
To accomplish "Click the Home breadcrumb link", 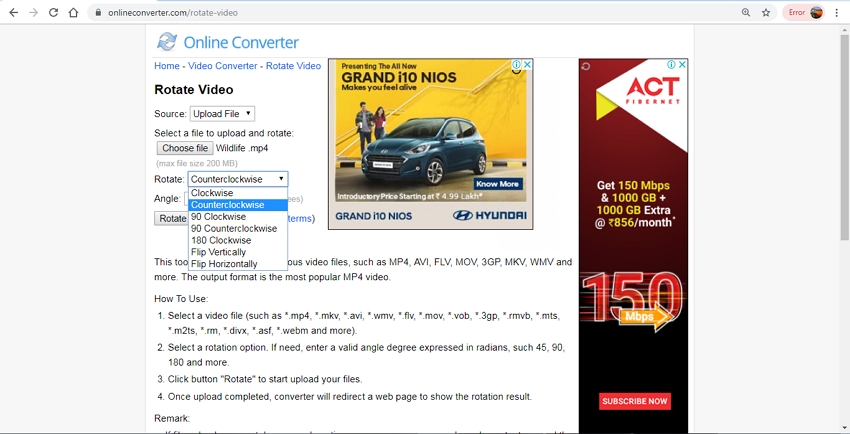I will 167,66.
